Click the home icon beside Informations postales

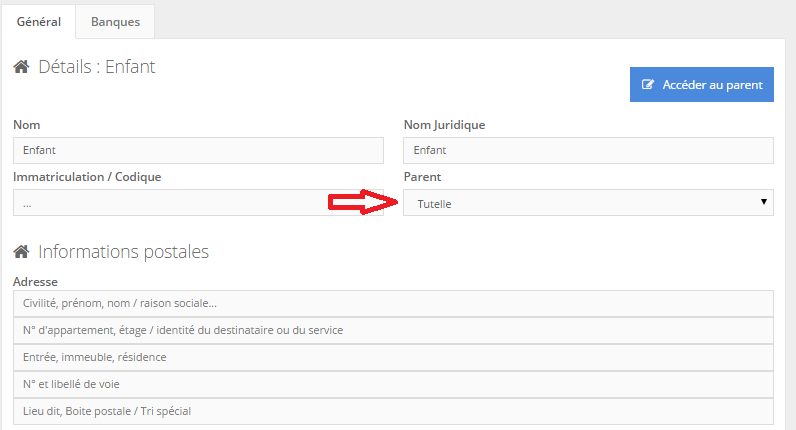click(x=21, y=252)
